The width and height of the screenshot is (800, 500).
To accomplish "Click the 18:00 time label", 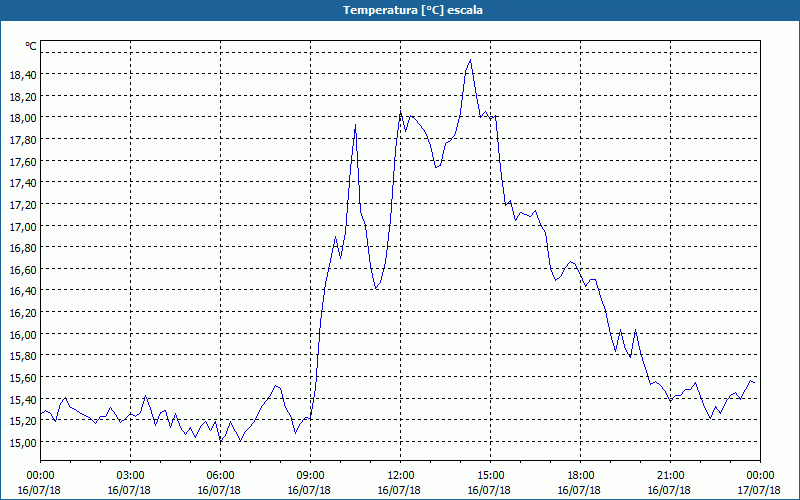I will click(580, 476).
